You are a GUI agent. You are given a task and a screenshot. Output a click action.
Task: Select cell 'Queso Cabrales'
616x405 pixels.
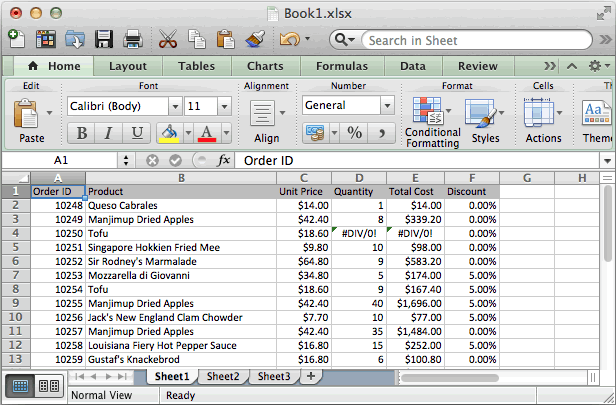point(181,205)
